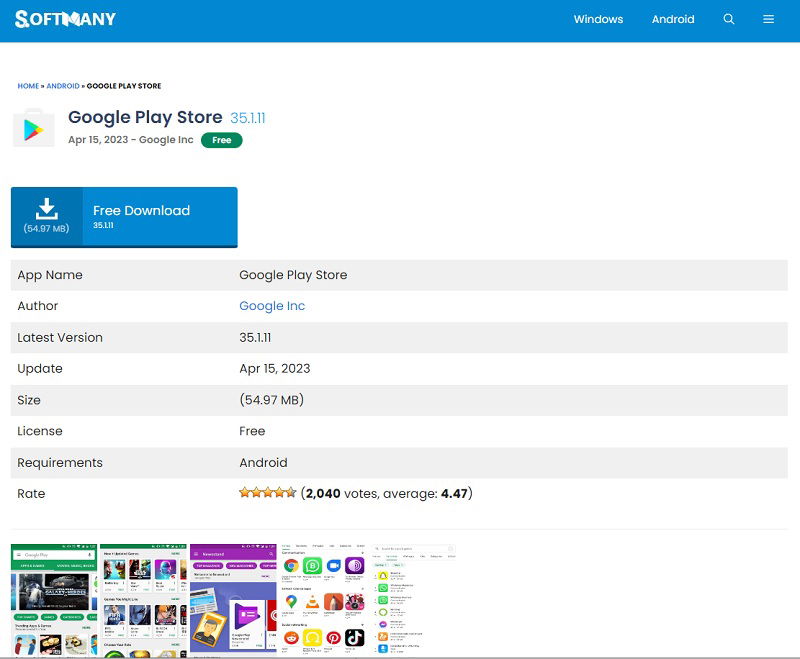This screenshot has height=659, width=800.
Task: Click version 35.1.11 next to title
Action: 247,118
